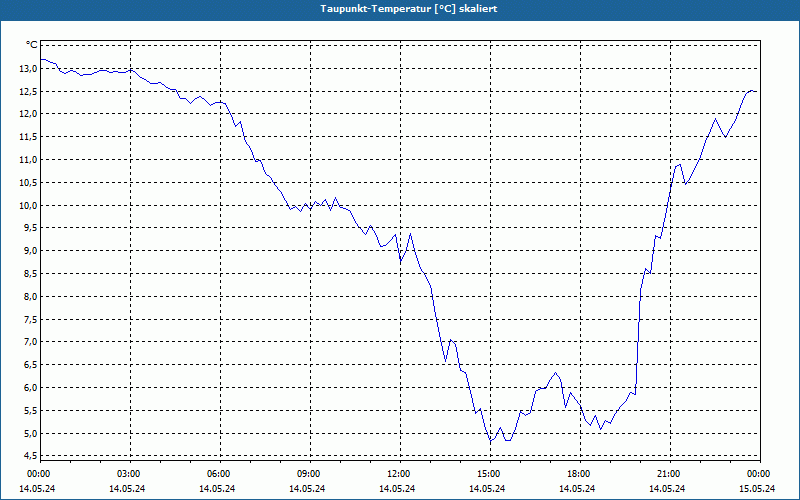Screen dimensions: 800x500
Task: Click the local peak near 17:00
Action: (556, 373)
